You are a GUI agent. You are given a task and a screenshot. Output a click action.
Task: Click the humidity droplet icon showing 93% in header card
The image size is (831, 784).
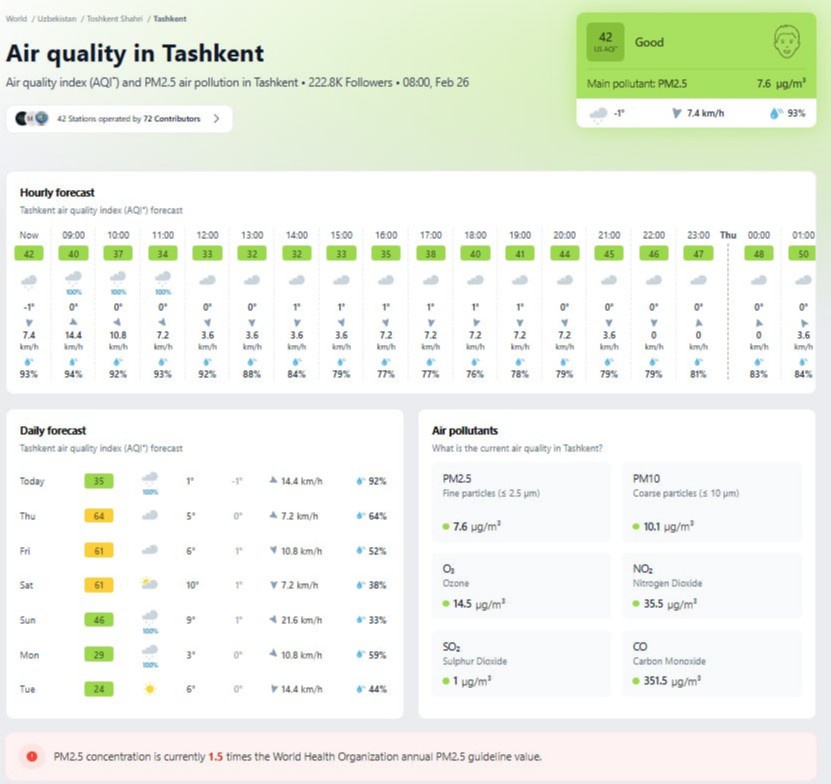pos(775,114)
